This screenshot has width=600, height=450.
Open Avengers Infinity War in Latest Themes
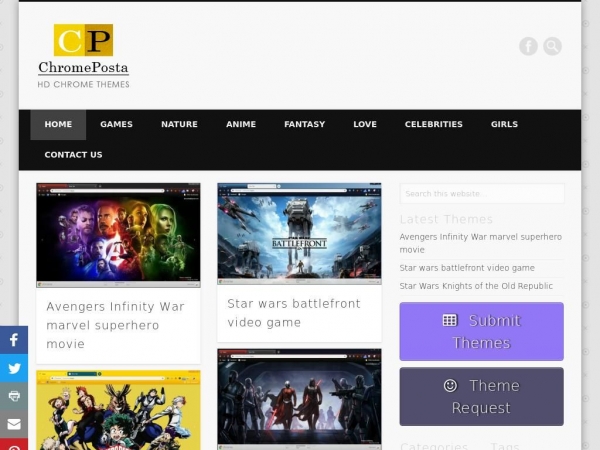pos(481,243)
